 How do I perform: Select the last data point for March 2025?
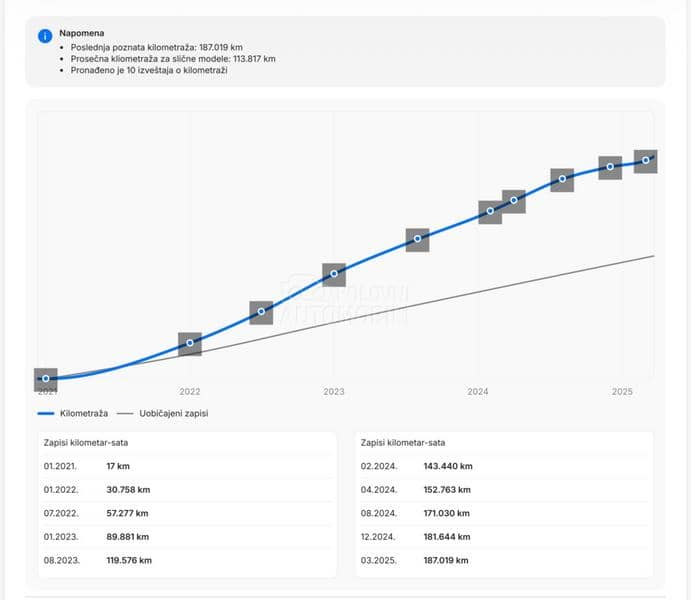[646, 160]
